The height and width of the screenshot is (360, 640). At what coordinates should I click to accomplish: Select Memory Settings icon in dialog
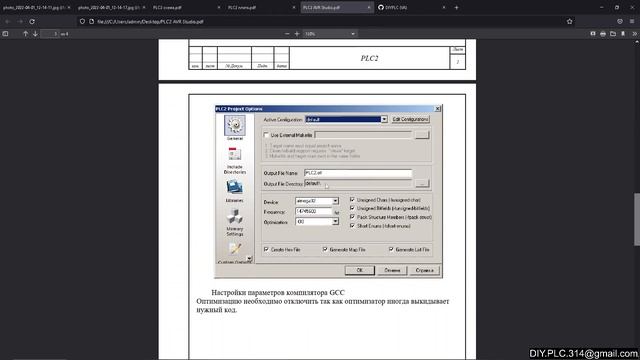click(235, 222)
